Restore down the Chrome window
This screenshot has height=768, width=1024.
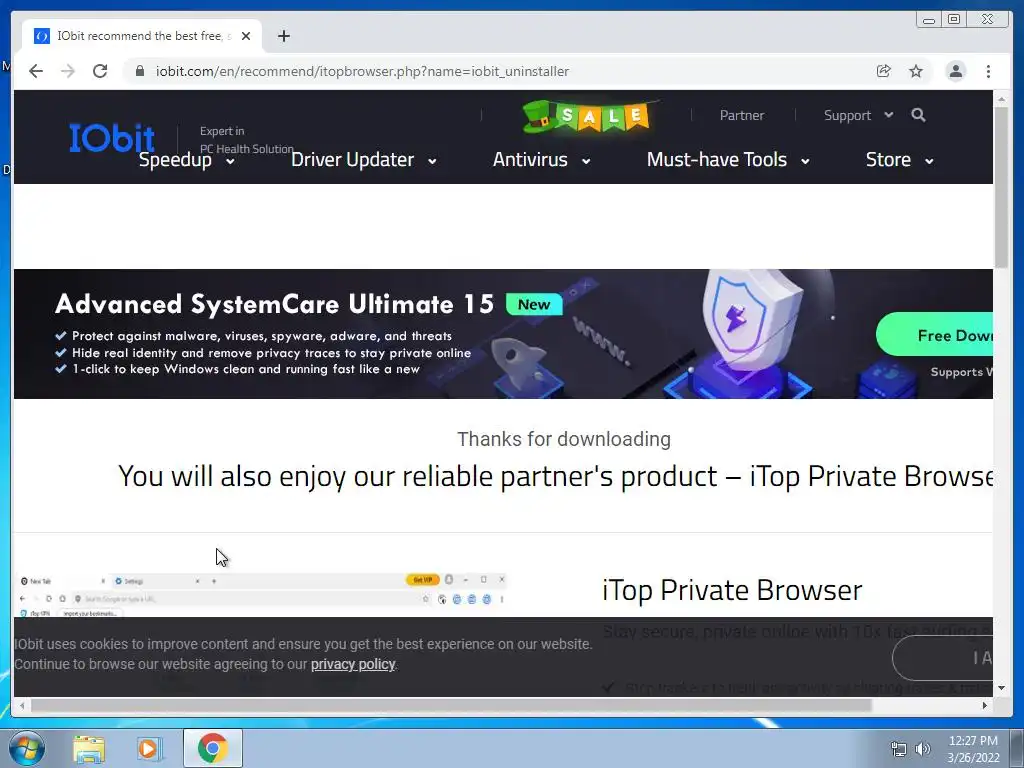(x=954, y=20)
